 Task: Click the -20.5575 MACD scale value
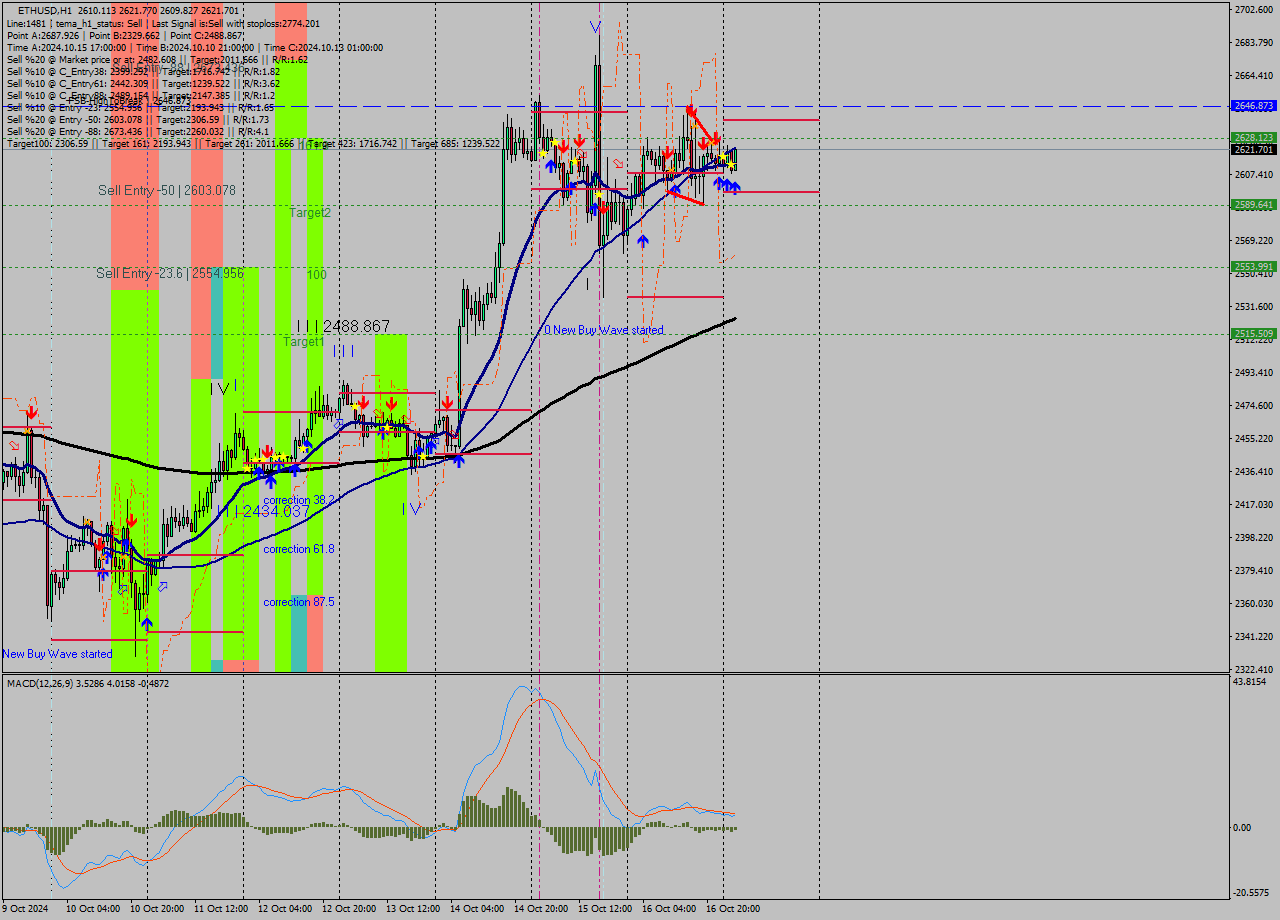click(x=1251, y=893)
